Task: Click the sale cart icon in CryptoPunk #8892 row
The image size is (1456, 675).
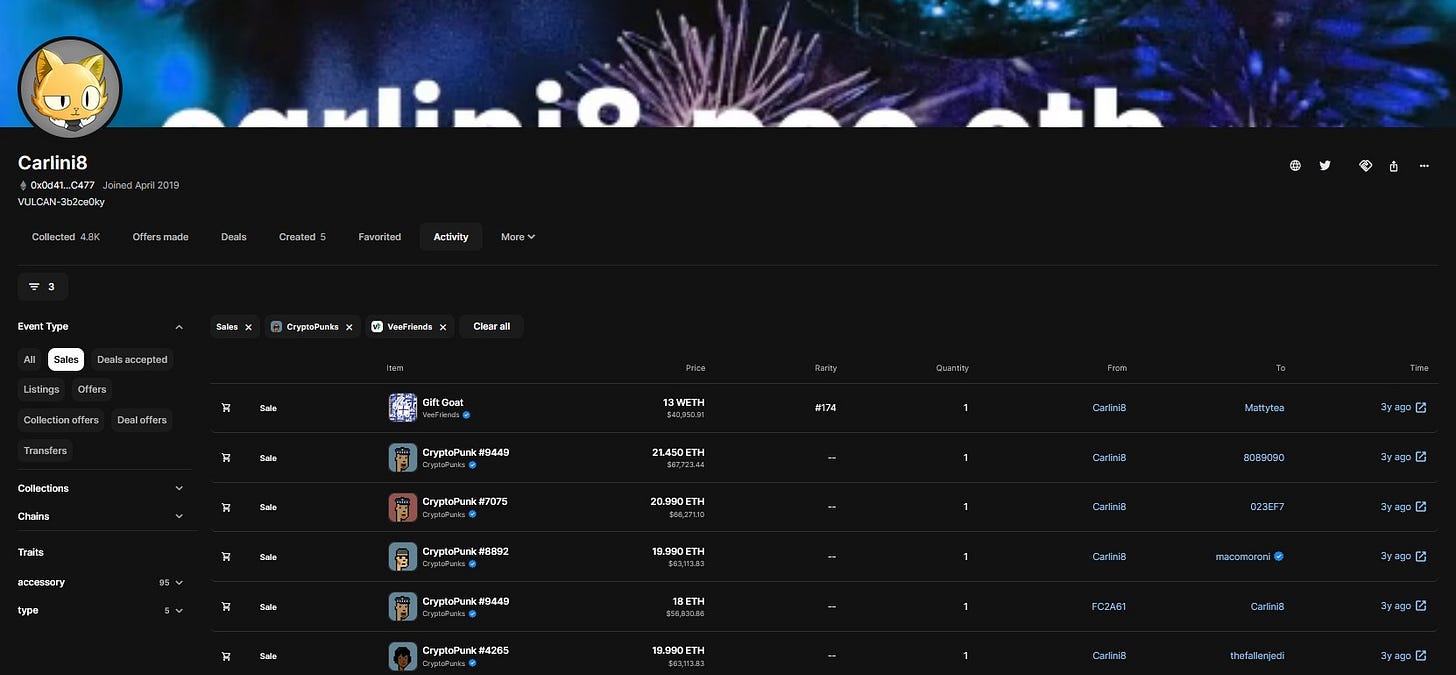Action: pyautogui.click(x=226, y=557)
